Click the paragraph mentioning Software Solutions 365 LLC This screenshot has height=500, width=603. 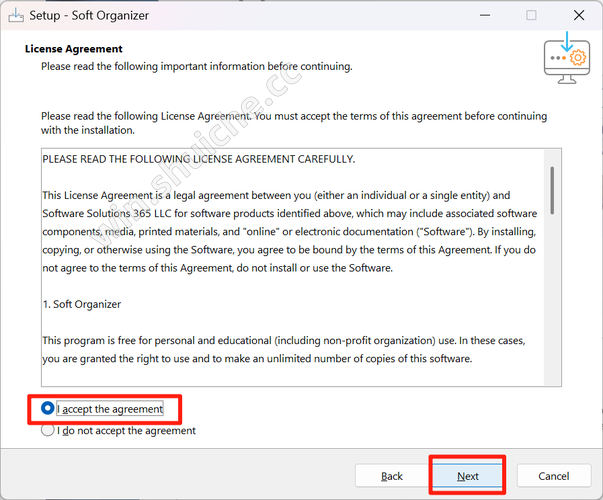point(290,231)
